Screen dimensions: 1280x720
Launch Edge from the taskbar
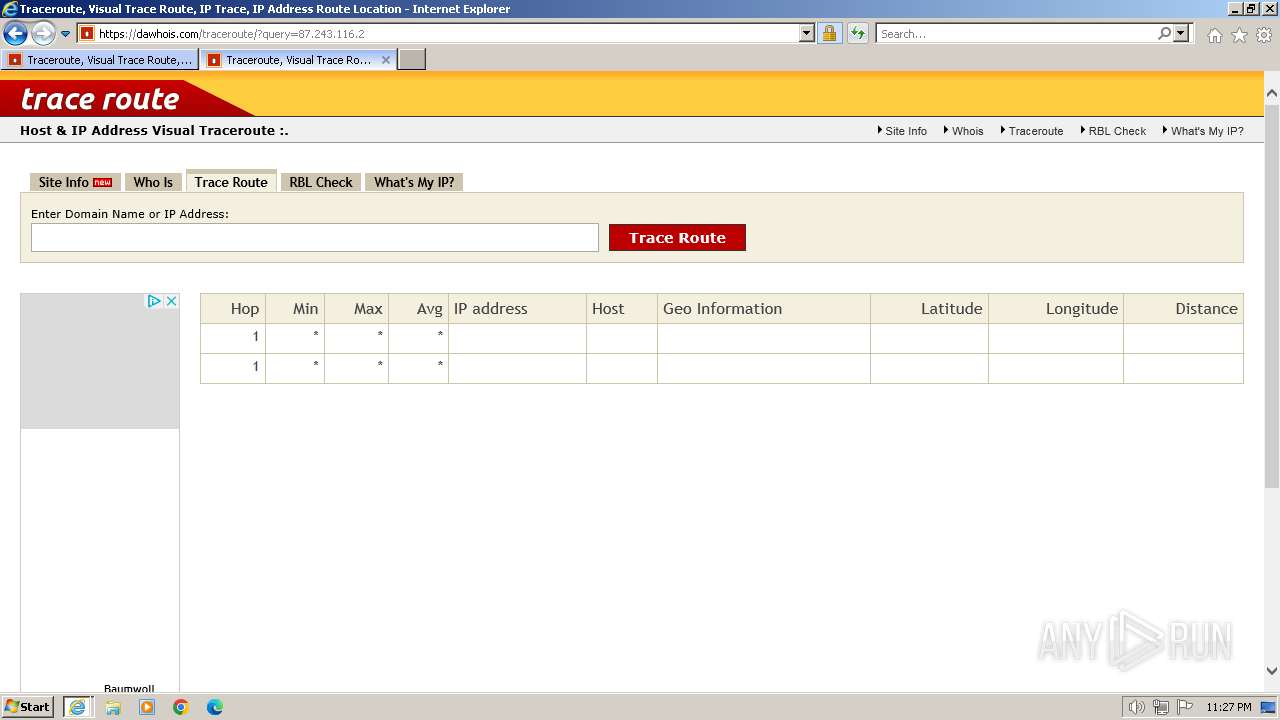coord(215,707)
